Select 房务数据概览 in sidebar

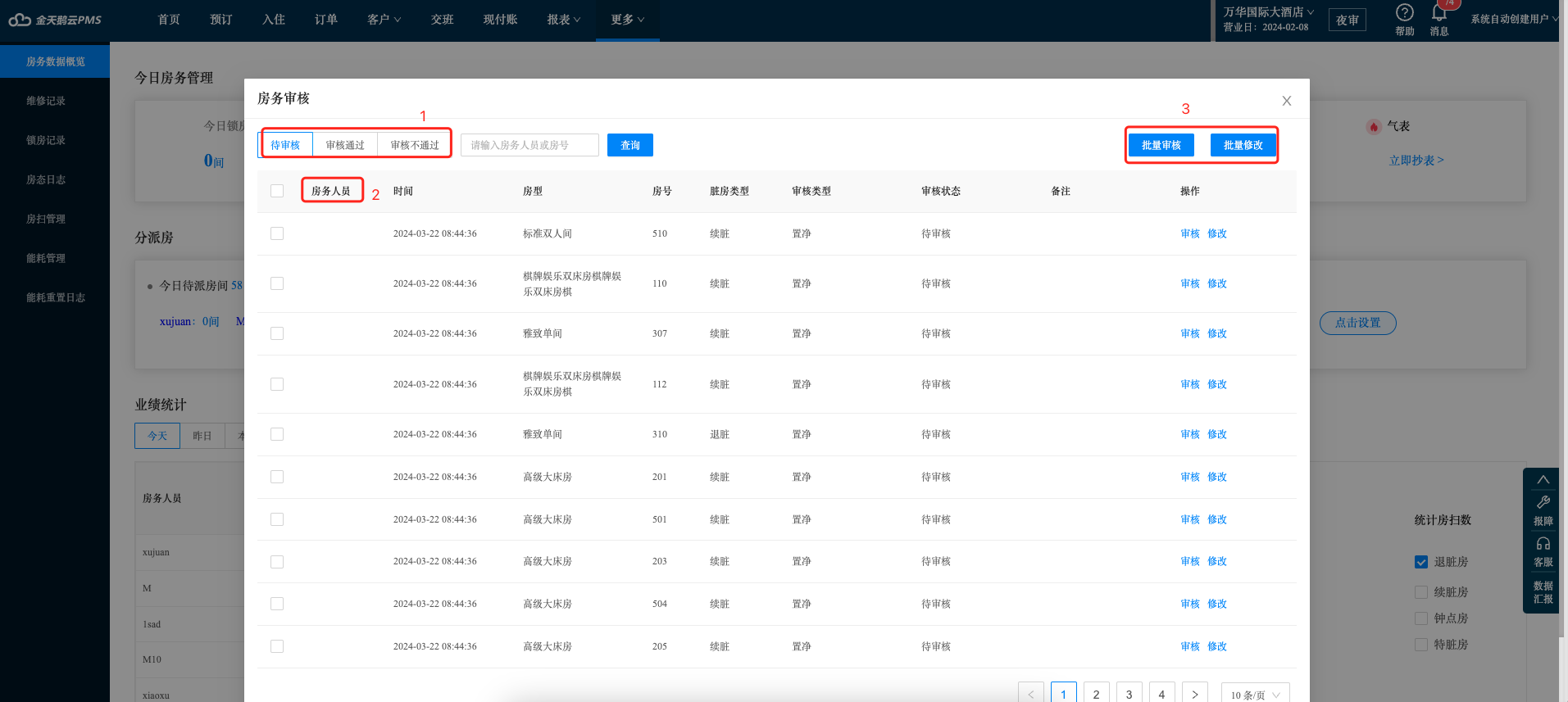[55, 61]
